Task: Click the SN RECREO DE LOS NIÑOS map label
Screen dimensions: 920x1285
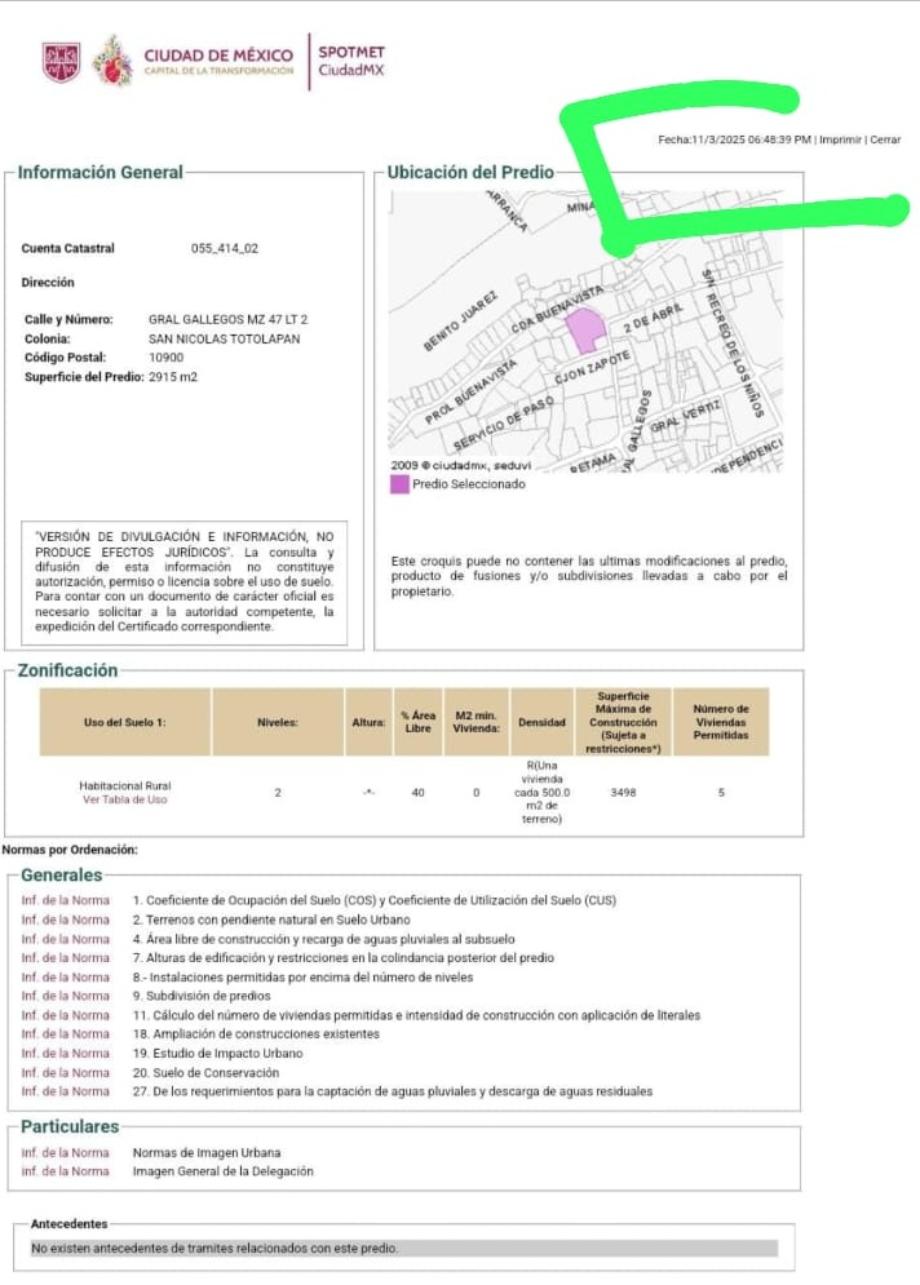Action: 733,342
